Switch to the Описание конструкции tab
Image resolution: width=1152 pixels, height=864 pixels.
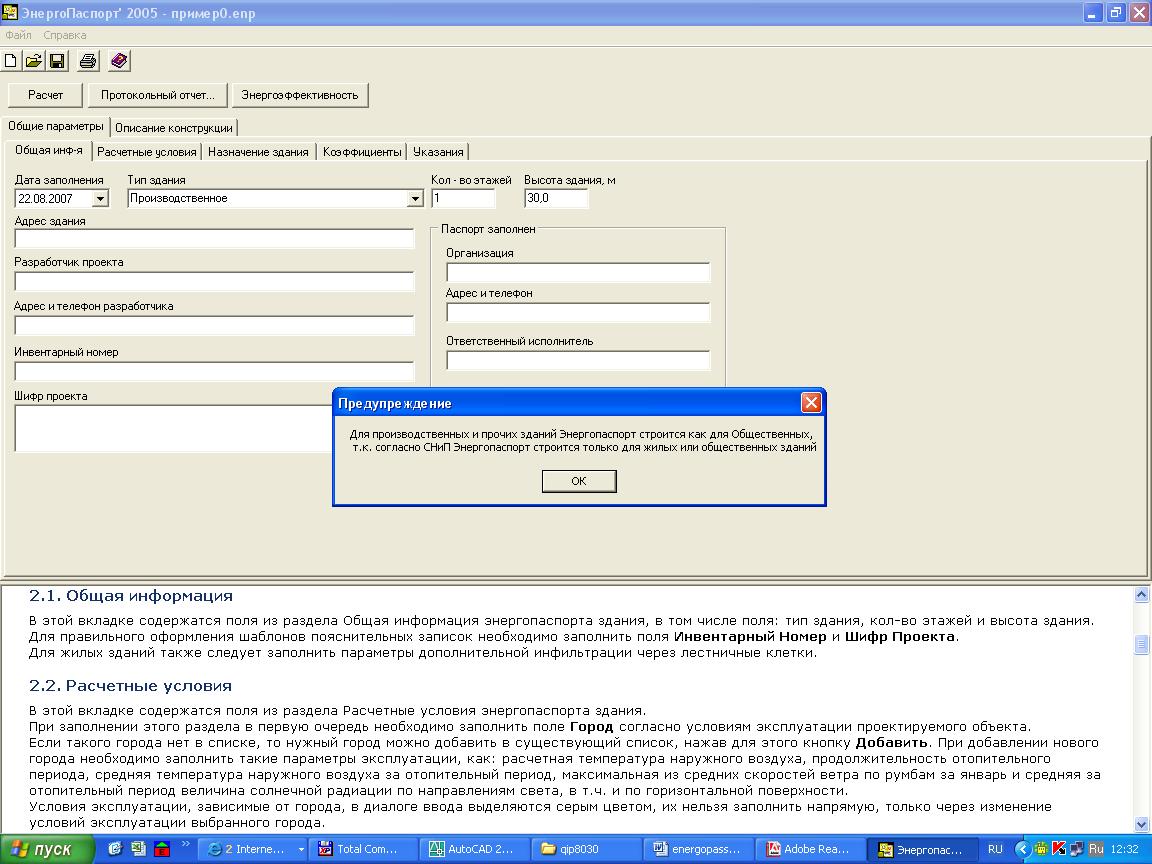pos(174,128)
